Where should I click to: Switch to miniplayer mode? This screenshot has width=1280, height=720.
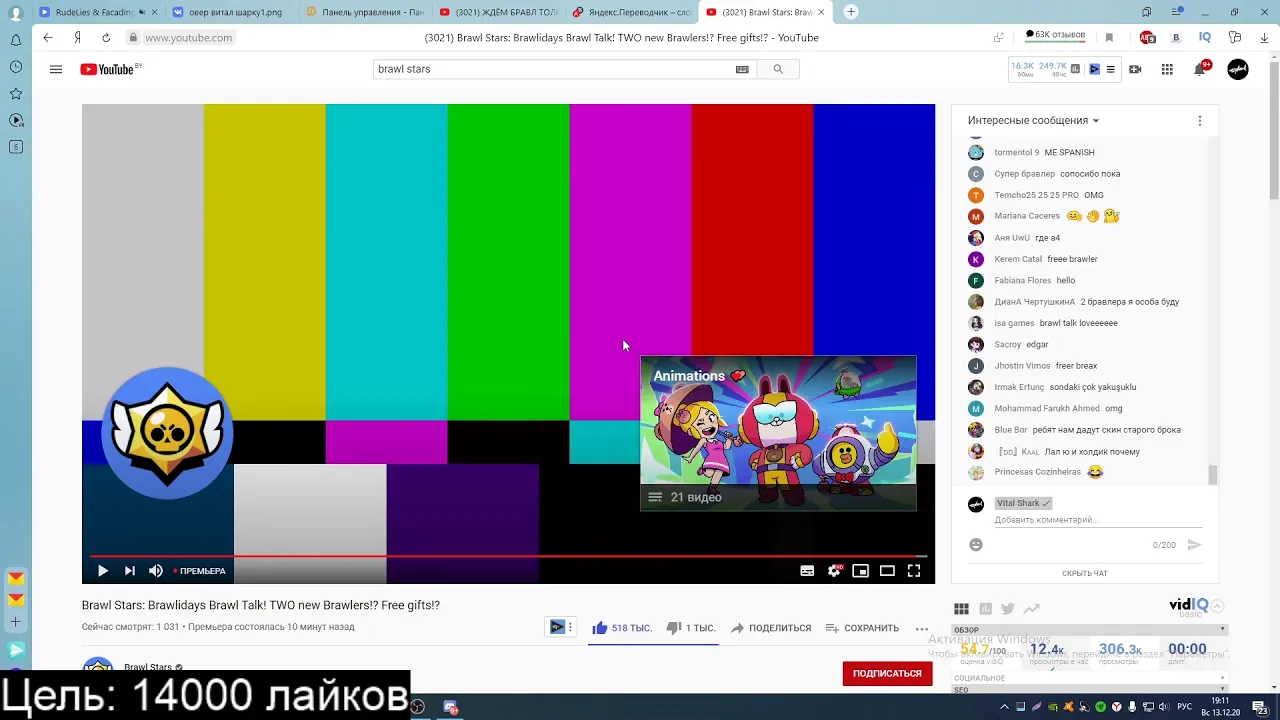[x=860, y=571]
